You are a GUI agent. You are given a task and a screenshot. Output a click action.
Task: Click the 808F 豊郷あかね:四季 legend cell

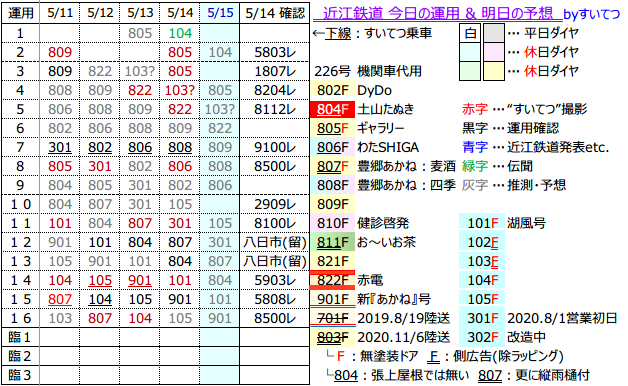332,185
